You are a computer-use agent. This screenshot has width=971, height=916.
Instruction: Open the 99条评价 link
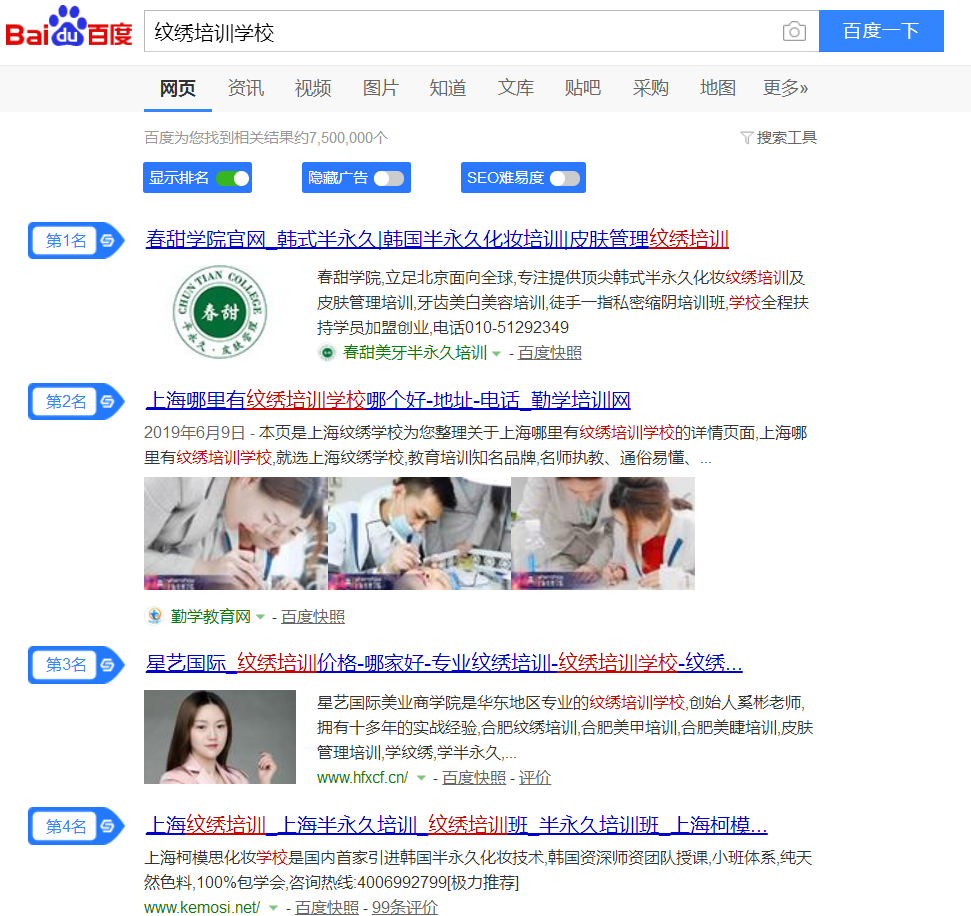click(x=405, y=907)
